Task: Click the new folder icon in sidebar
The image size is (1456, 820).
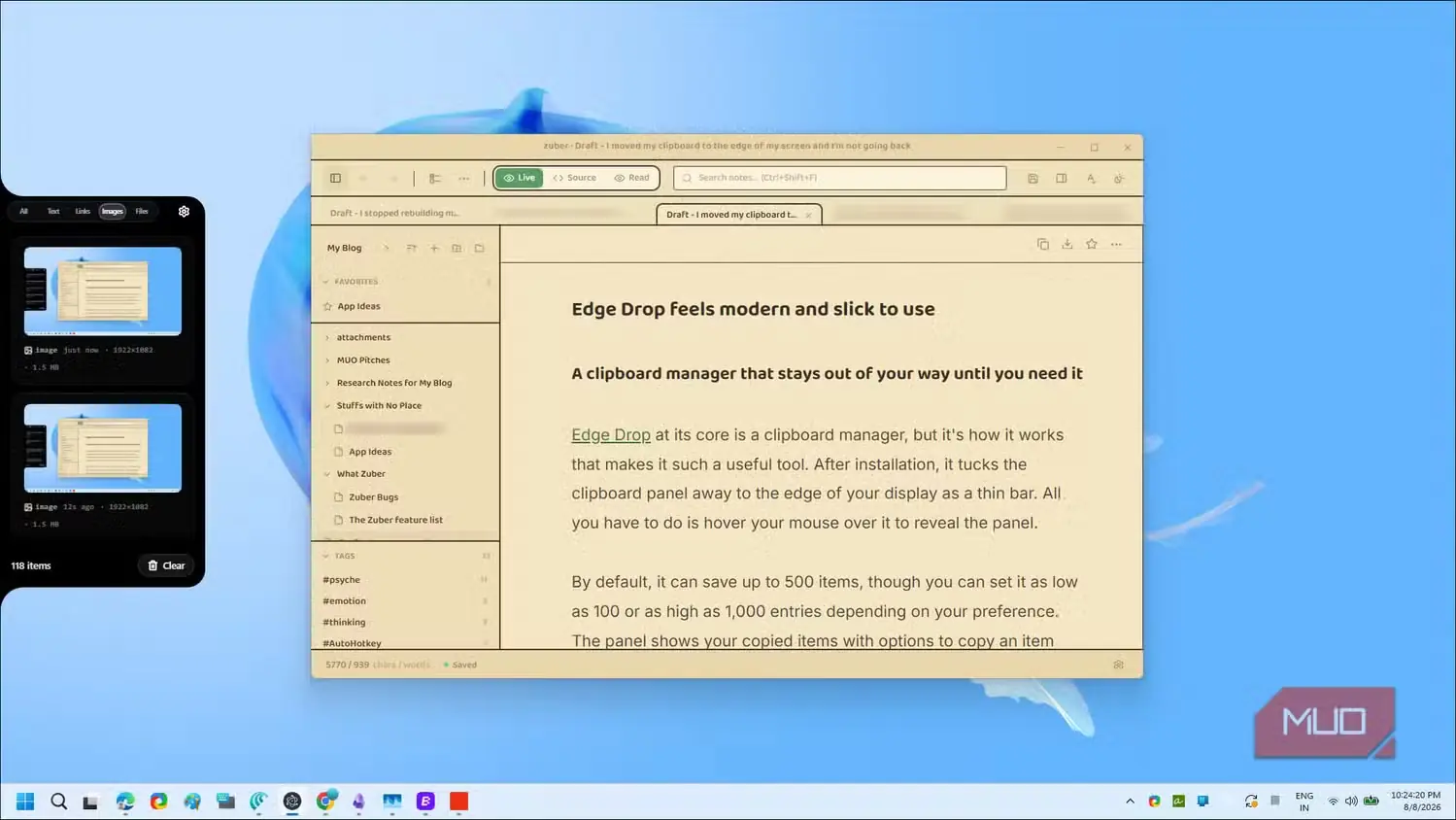Action: click(x=457, y=248)
